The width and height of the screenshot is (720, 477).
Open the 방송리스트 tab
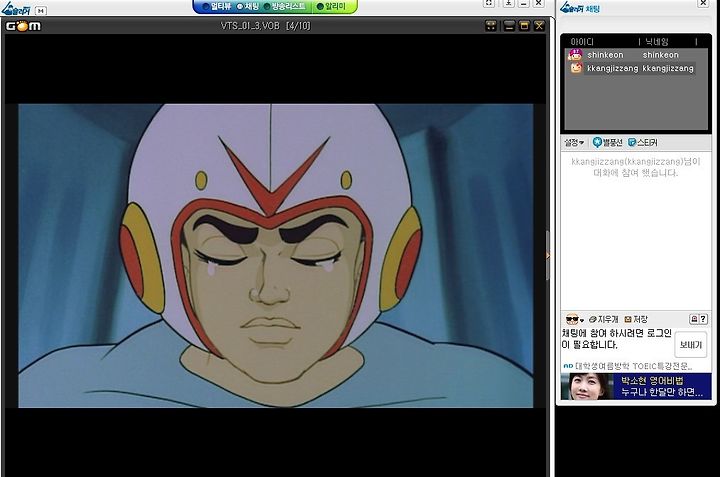click(x=285, y=6)
